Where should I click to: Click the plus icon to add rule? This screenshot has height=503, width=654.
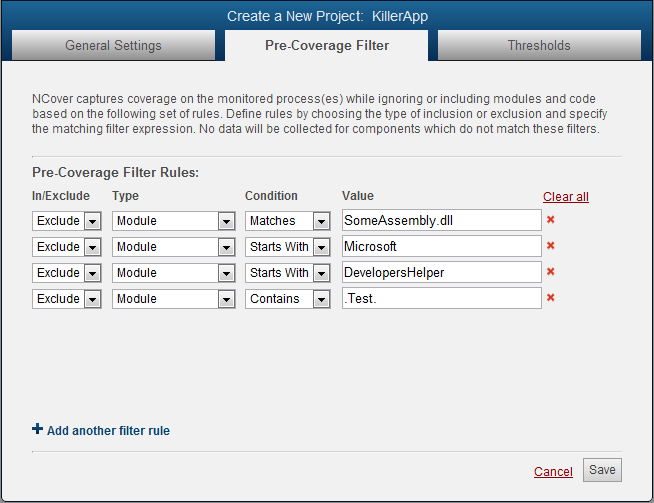38,430
